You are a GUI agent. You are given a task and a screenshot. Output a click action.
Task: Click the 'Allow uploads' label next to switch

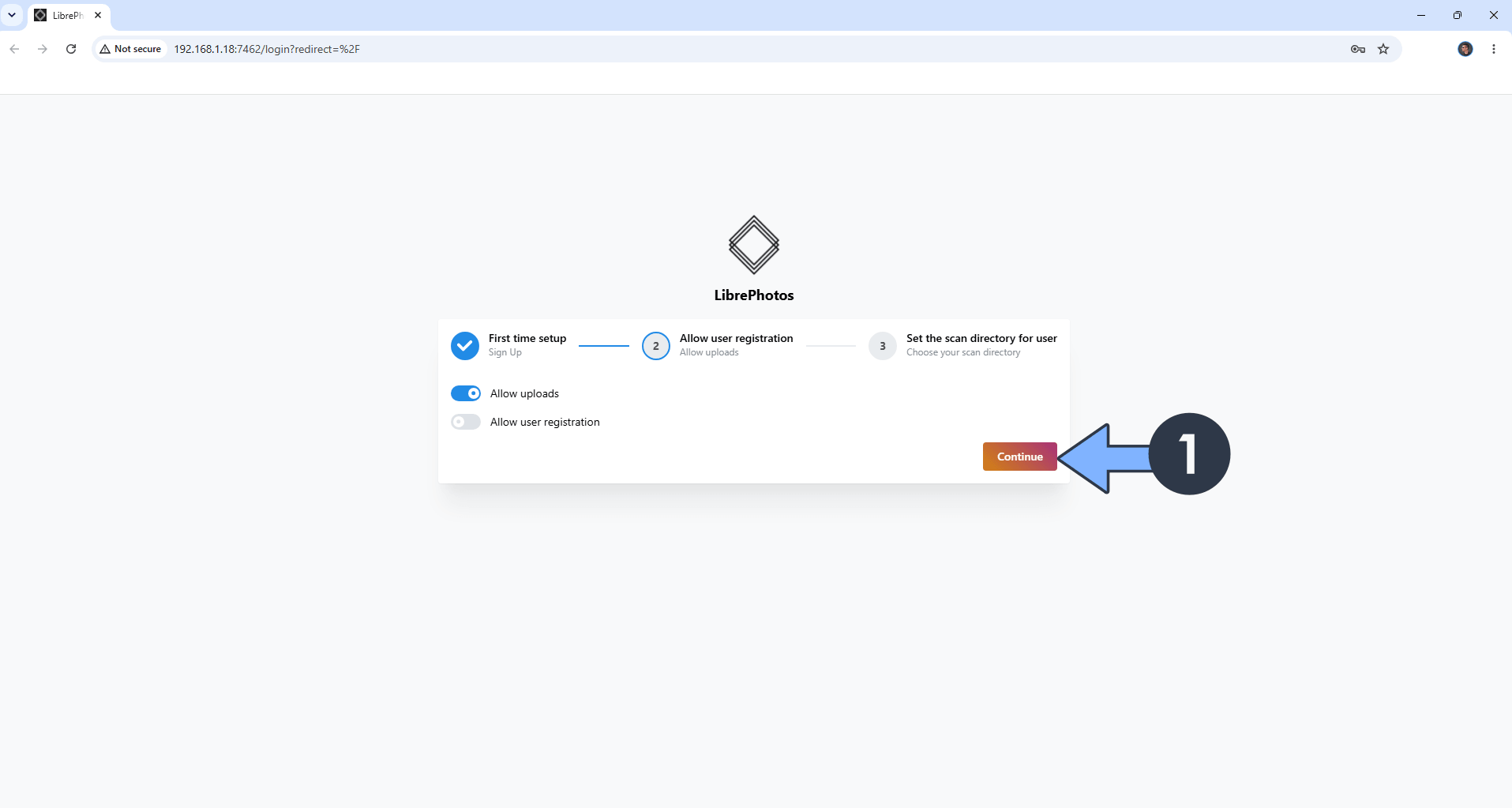pos(524,393)
